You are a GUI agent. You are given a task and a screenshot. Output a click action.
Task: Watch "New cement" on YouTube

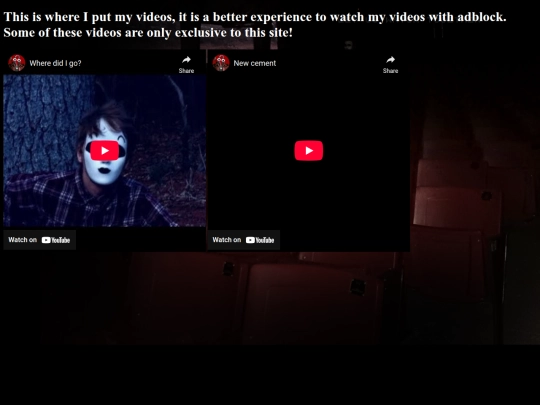click(x=243, y=240)
